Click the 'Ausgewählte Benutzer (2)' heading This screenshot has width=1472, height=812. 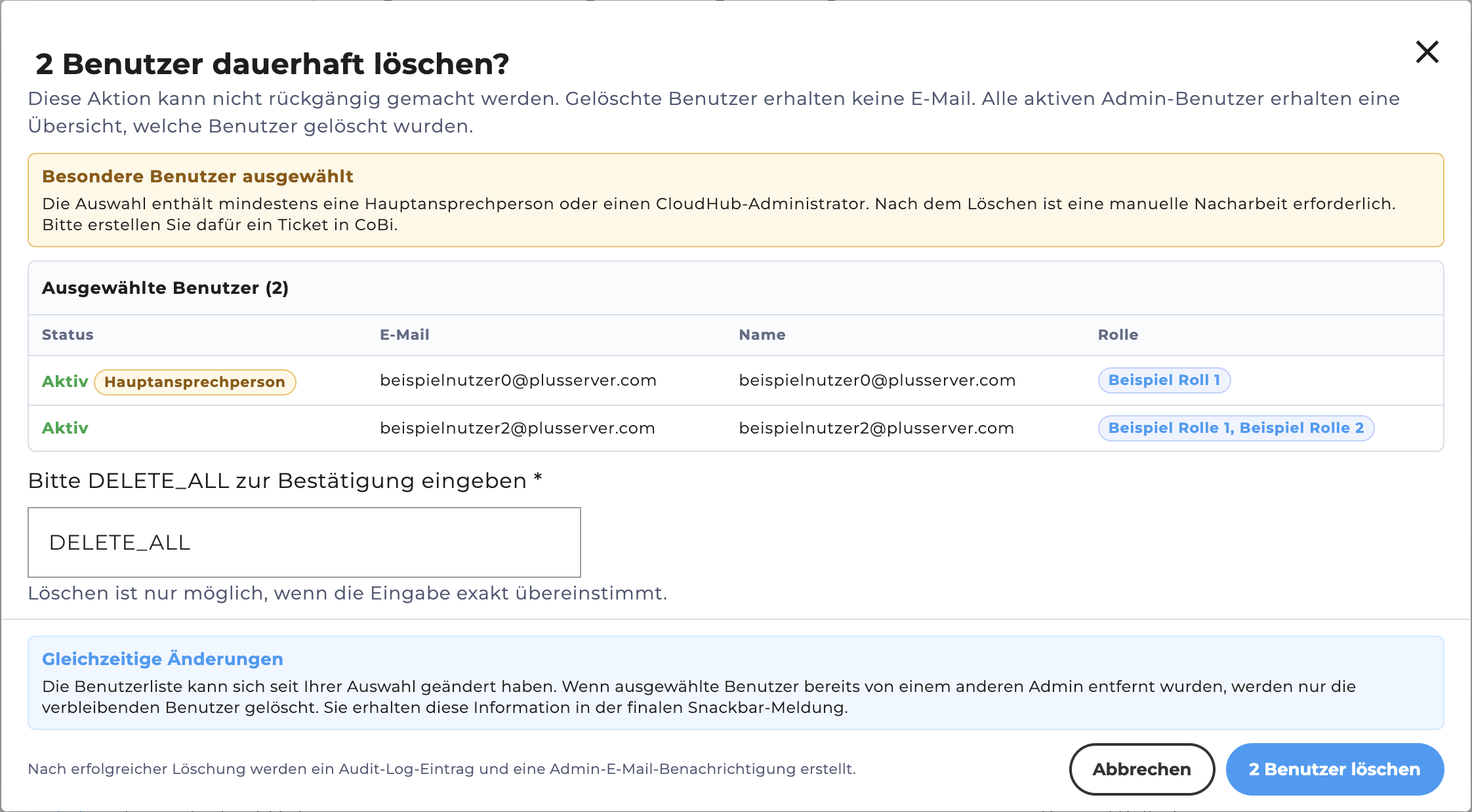click(x=165, y=288)
